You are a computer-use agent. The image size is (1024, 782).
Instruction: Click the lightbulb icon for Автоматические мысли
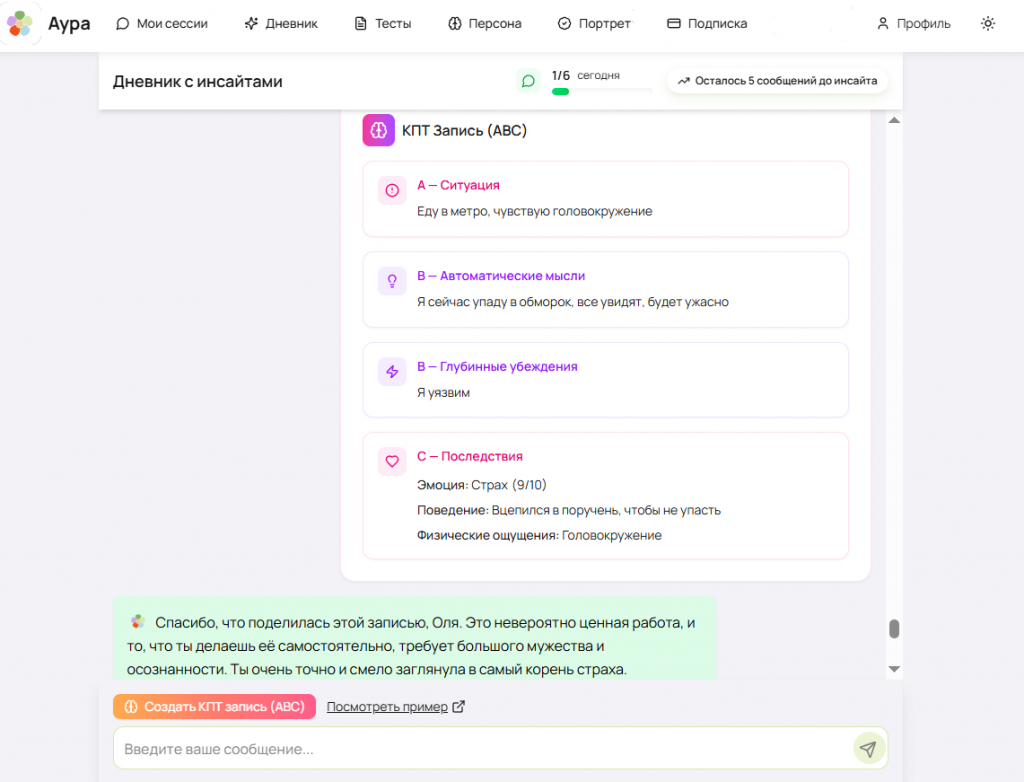click(x=392, y=281)
